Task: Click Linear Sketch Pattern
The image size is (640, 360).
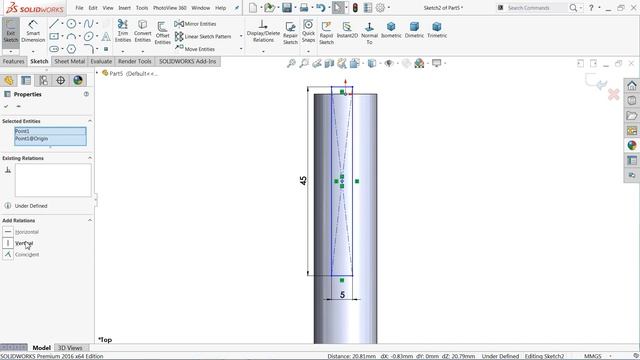Action: tap(203, 36)
